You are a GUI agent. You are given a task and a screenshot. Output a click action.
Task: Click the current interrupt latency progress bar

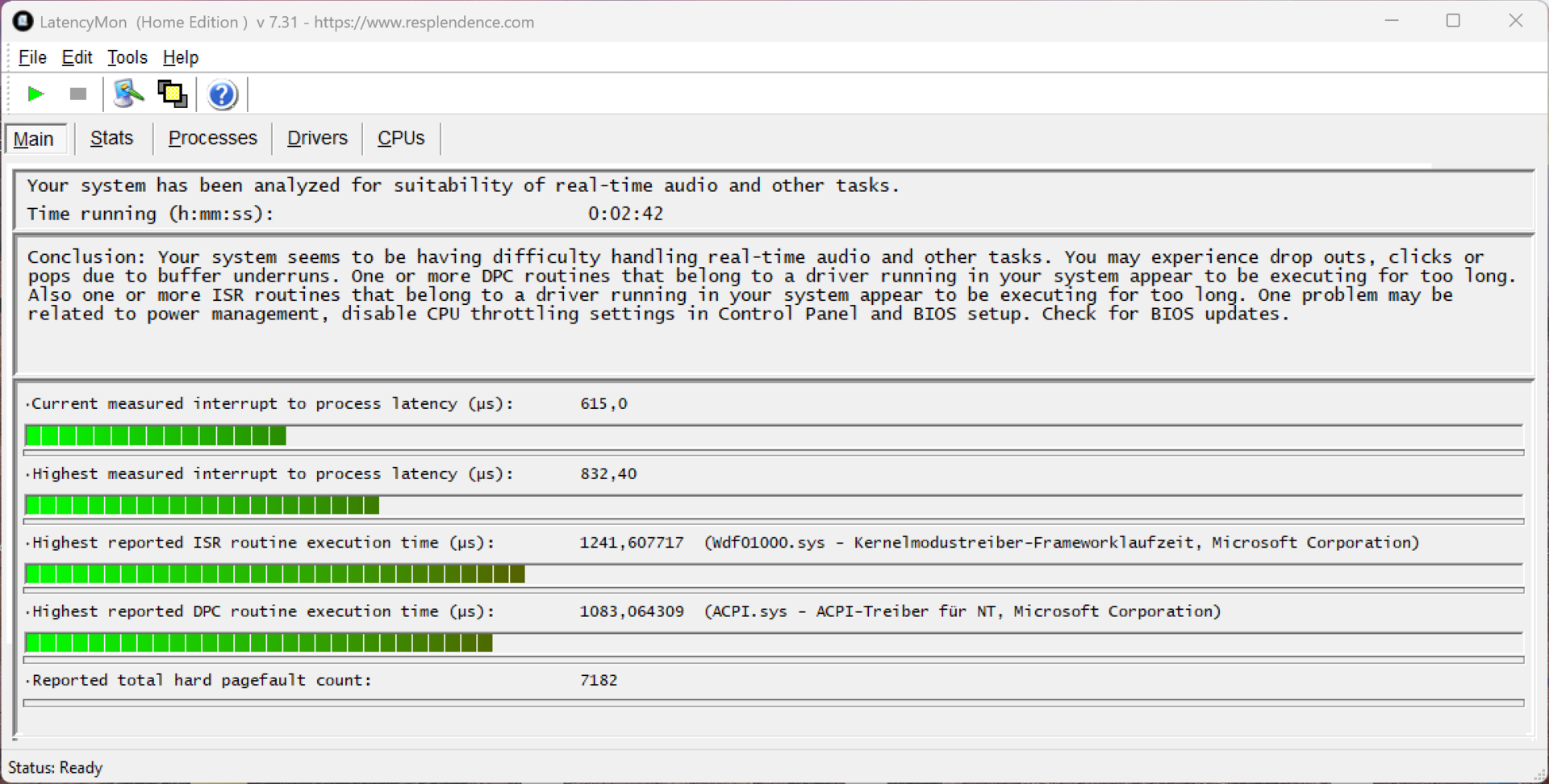pos(774,436)
